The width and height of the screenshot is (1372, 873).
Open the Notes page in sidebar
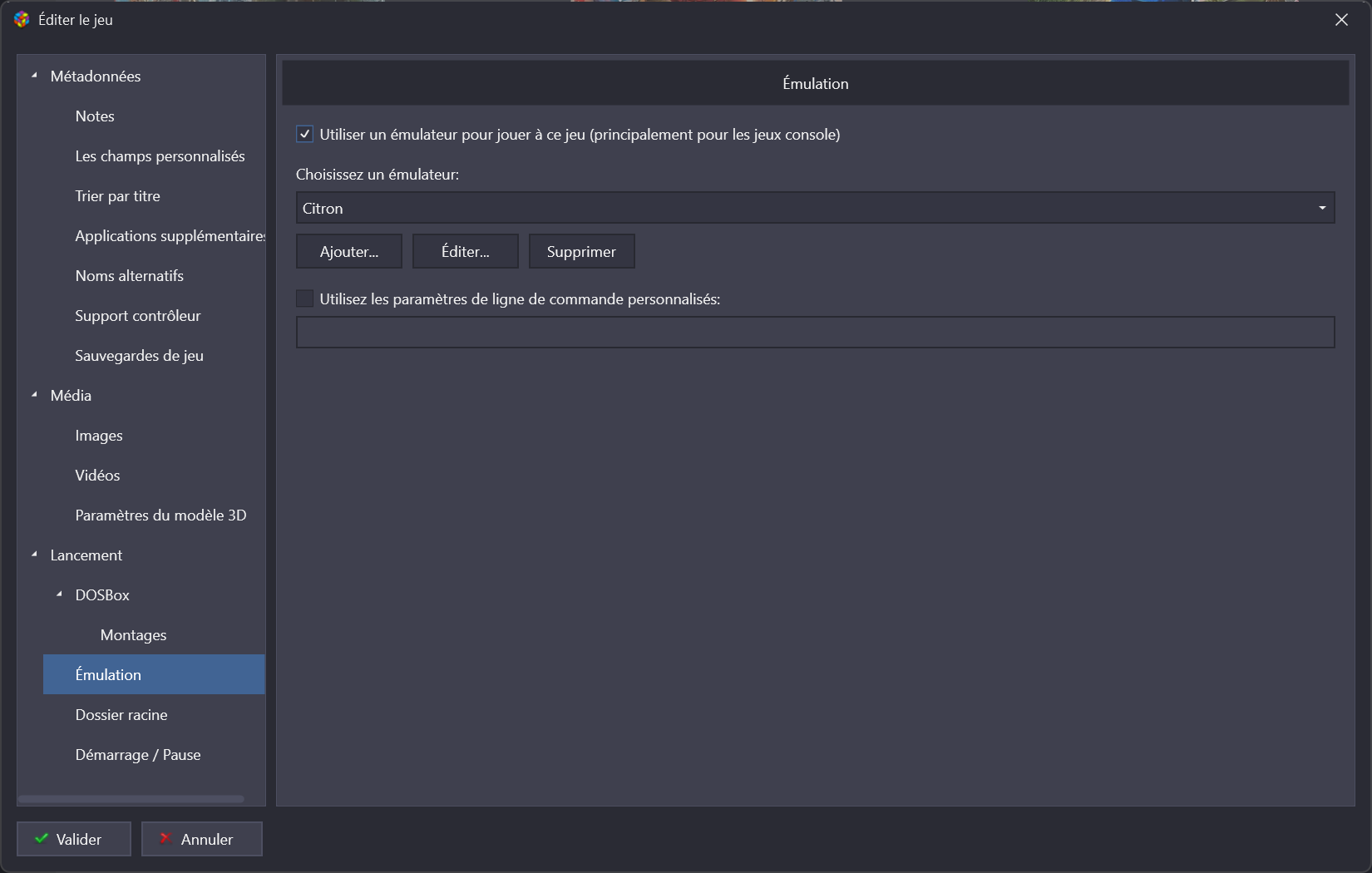[95, 116]
